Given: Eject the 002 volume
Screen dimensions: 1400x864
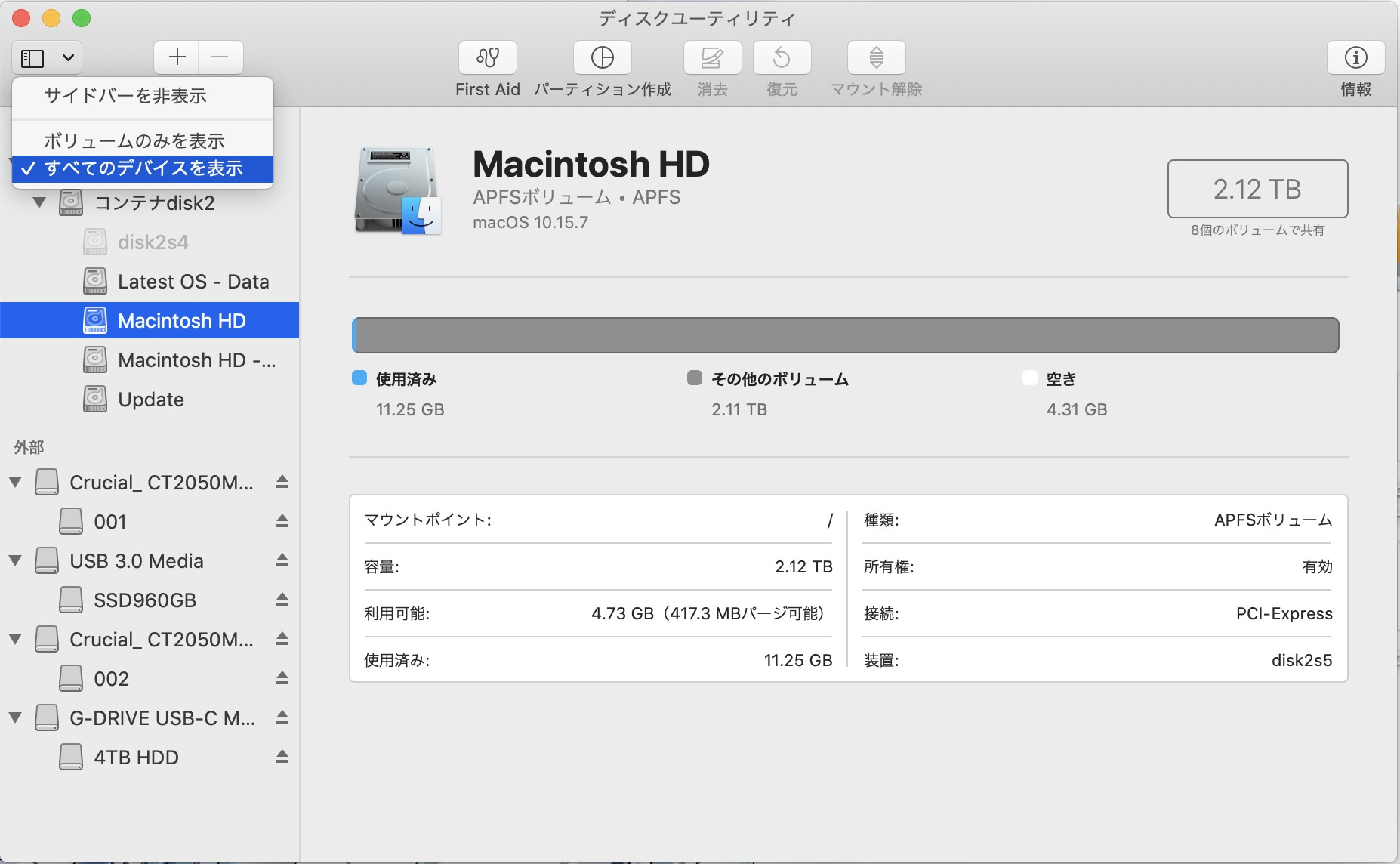Looking at the screenshot, I should pyautogui.click(x=282, y=678).
